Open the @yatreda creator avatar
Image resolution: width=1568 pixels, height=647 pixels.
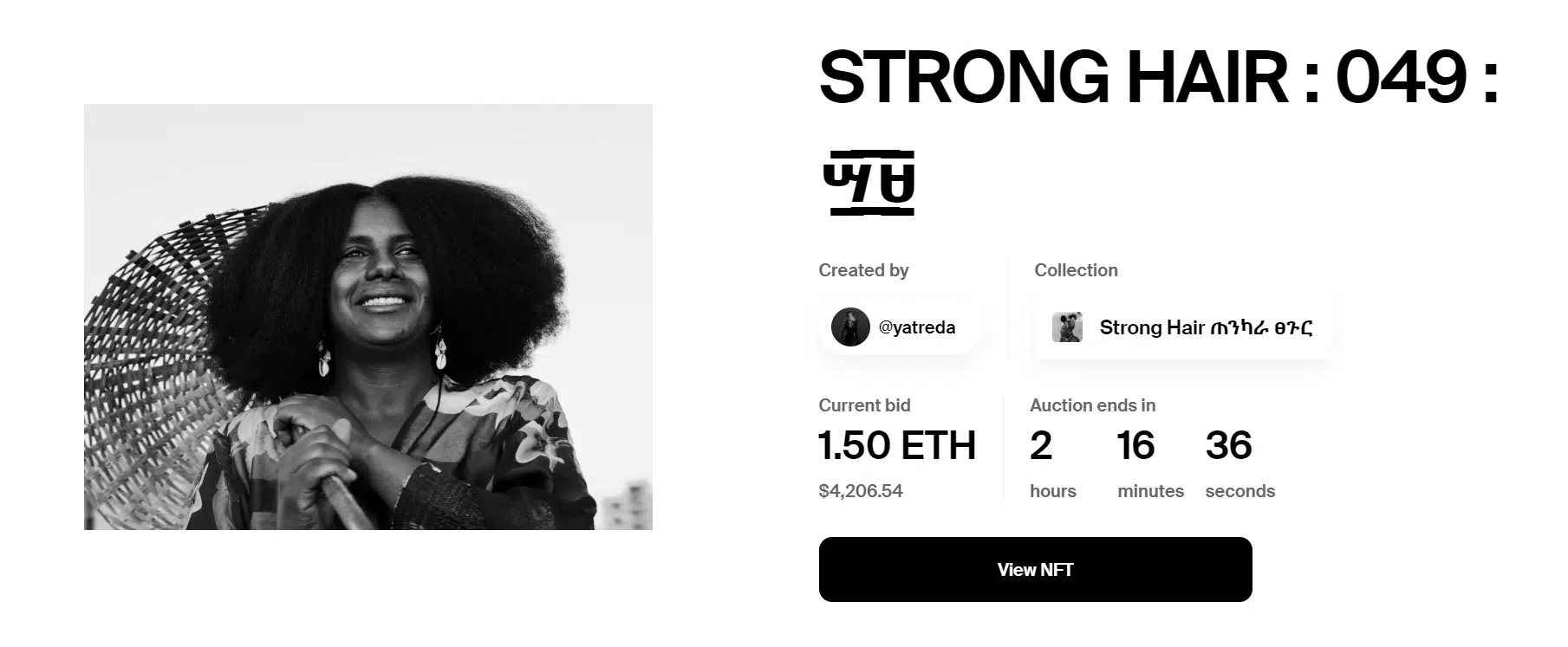[850, 327]
